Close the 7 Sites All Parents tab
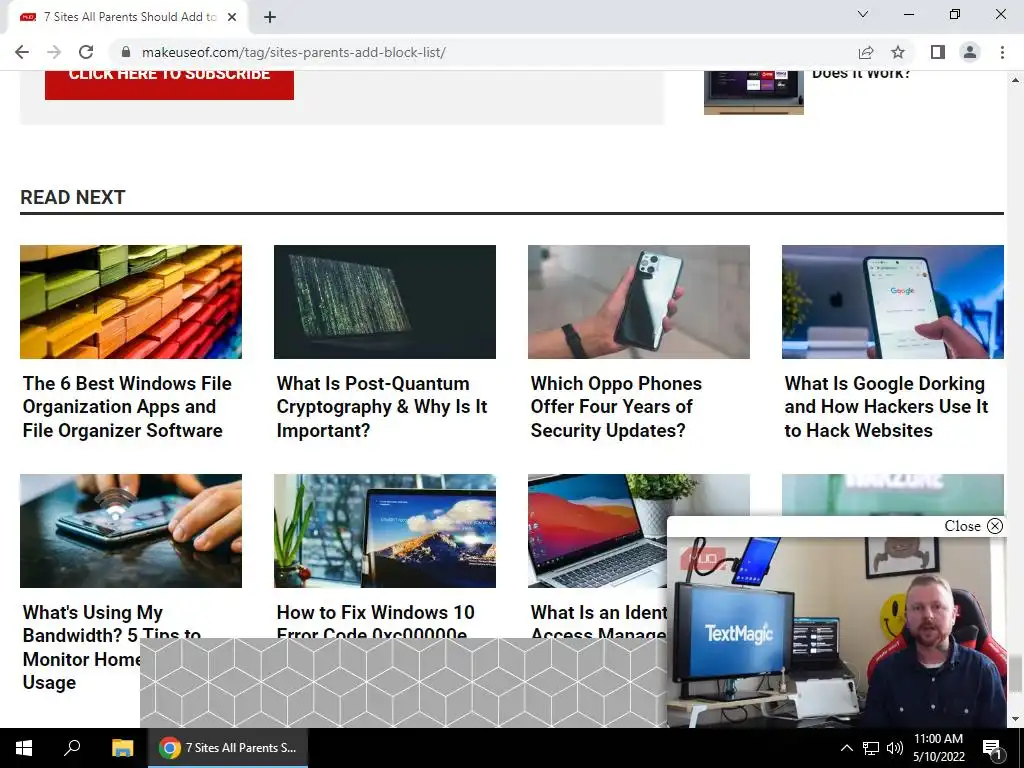The width and height of the screenshot is (1024, 768). pos(232,17)
